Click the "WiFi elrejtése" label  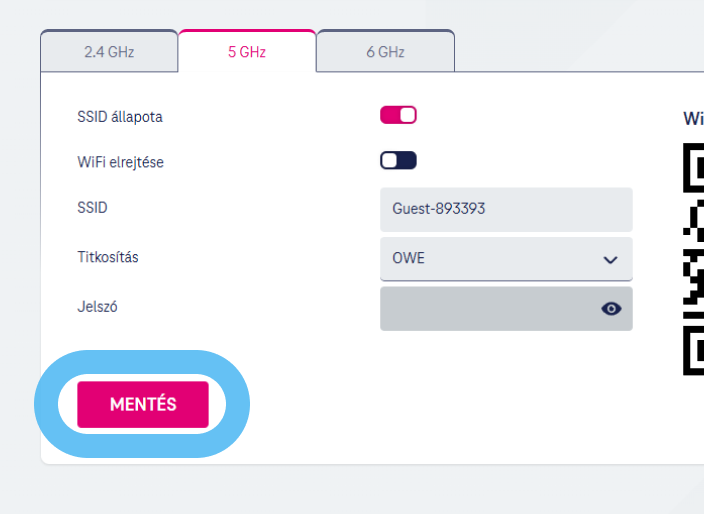tap(120, 162)
